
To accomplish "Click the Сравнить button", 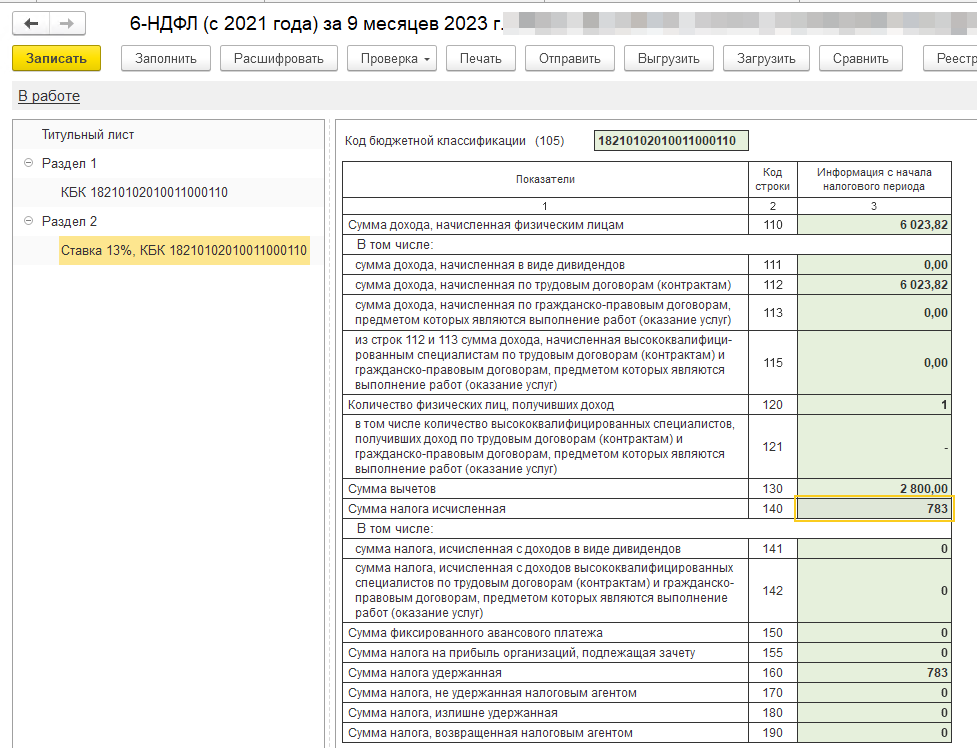I will click(x=860, y=59).
